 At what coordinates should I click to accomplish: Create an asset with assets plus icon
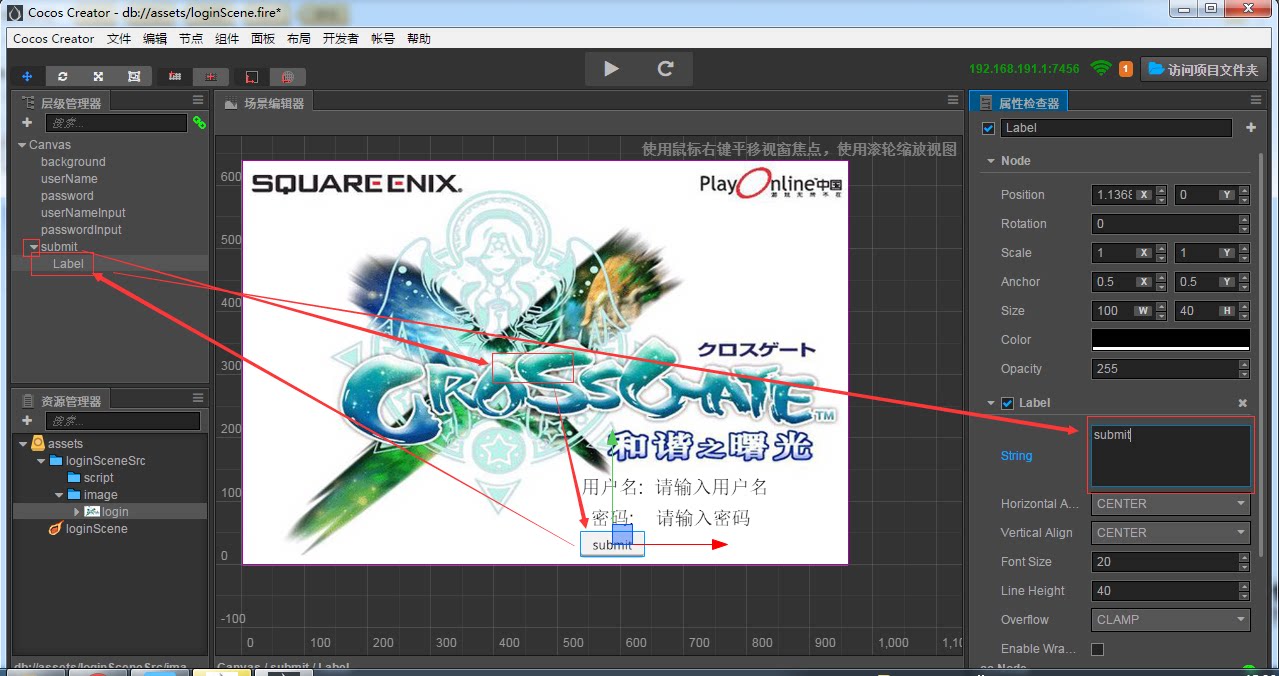point(27,421)
